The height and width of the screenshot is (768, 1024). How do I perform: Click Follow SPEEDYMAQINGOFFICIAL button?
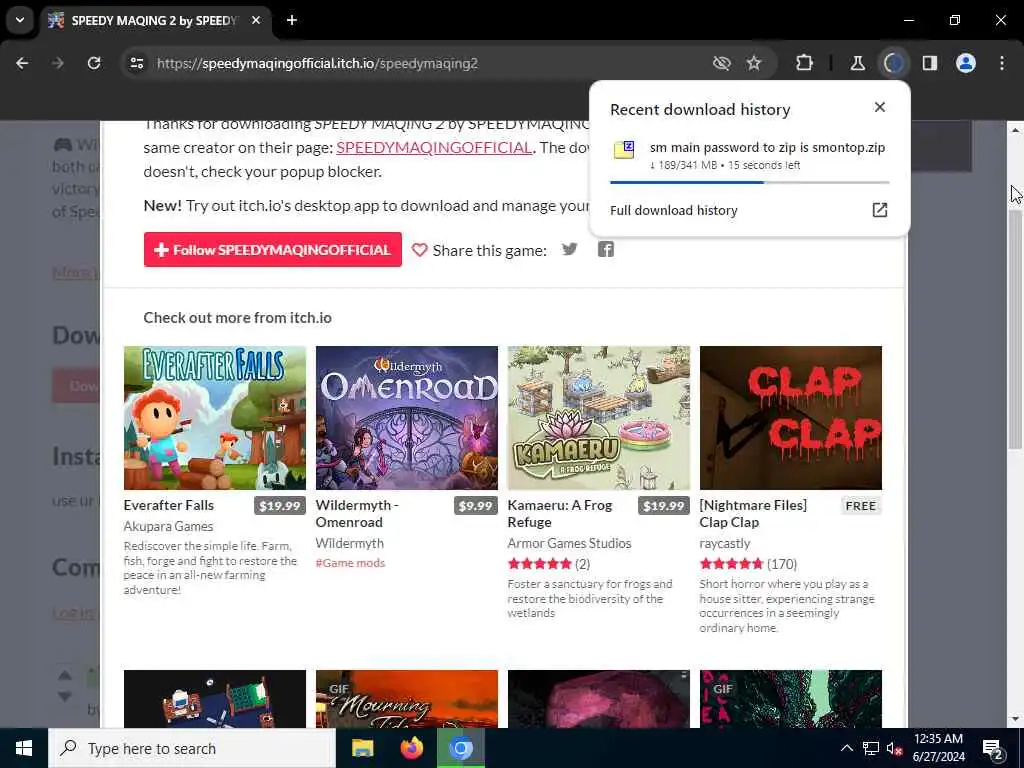tap(272, 249)
